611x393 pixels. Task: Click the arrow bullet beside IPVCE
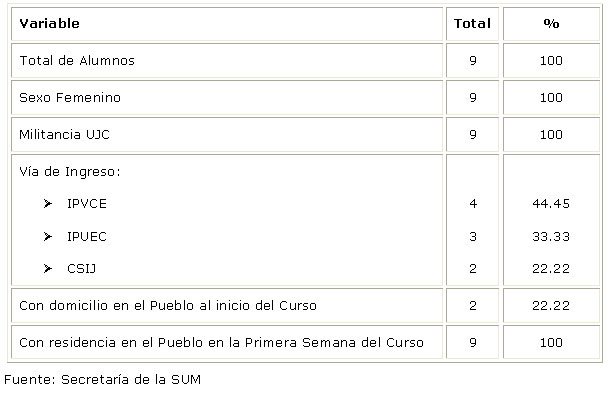(48, 203)
